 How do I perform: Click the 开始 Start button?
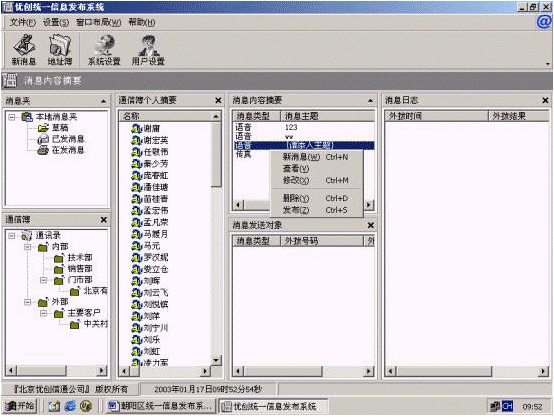20,406
